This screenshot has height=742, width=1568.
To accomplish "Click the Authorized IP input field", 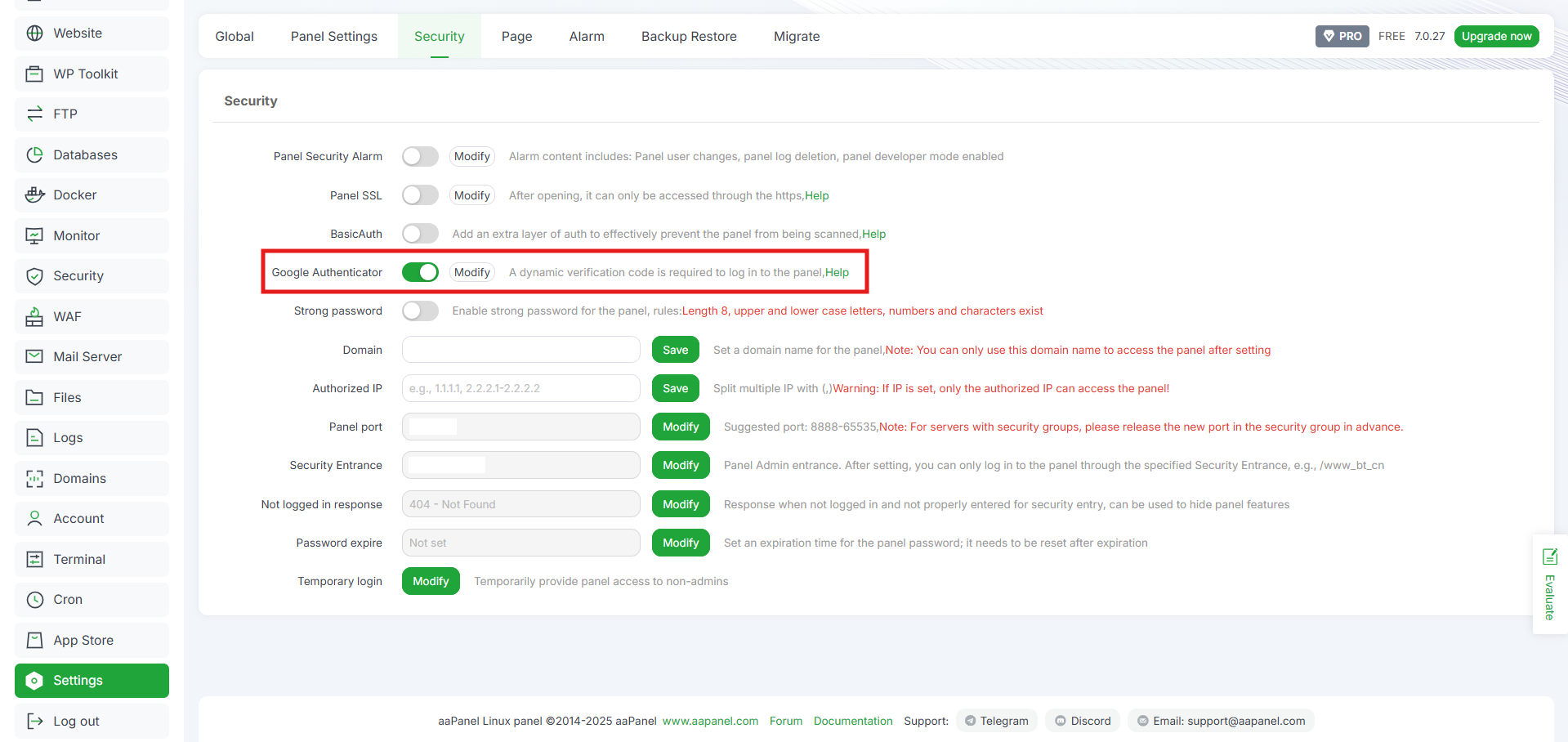I will point(521,388).
